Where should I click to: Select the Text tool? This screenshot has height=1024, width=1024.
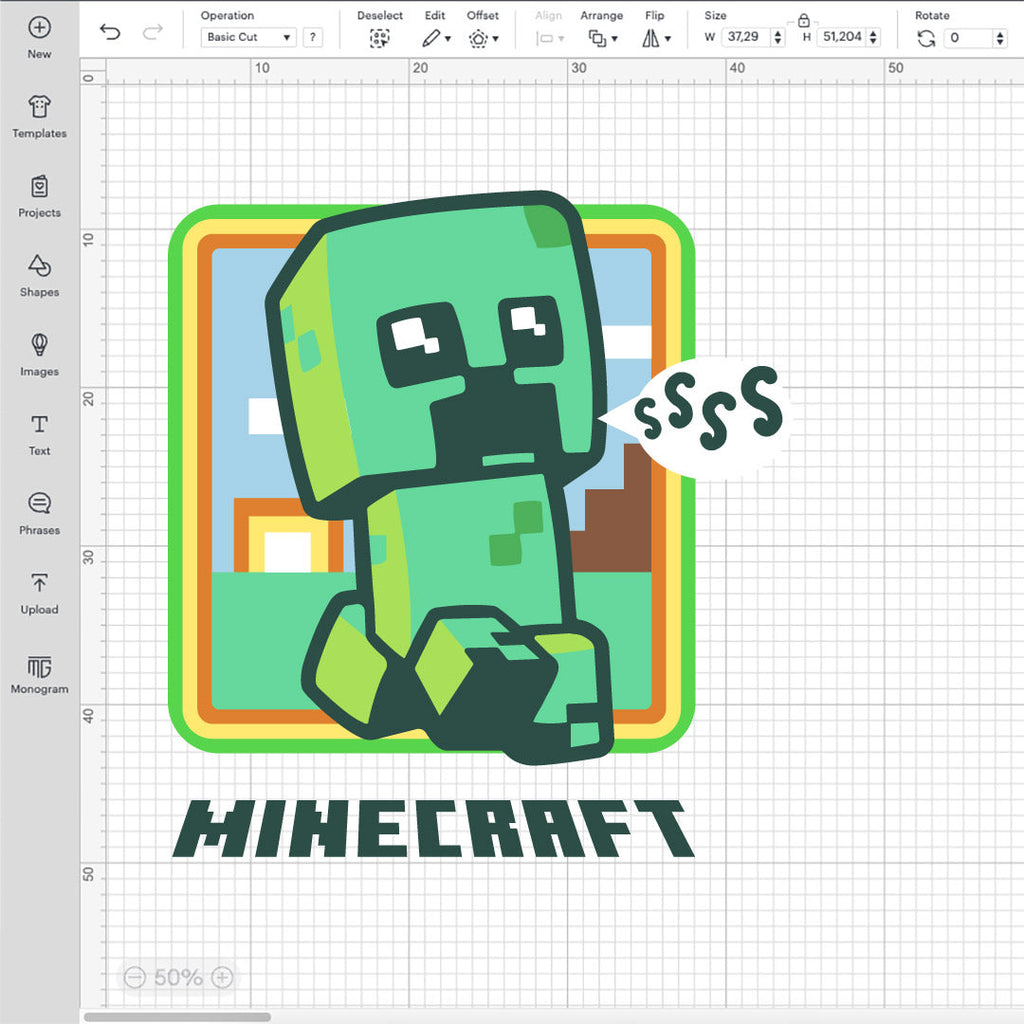pyautogui.click(x=39, y=434)
